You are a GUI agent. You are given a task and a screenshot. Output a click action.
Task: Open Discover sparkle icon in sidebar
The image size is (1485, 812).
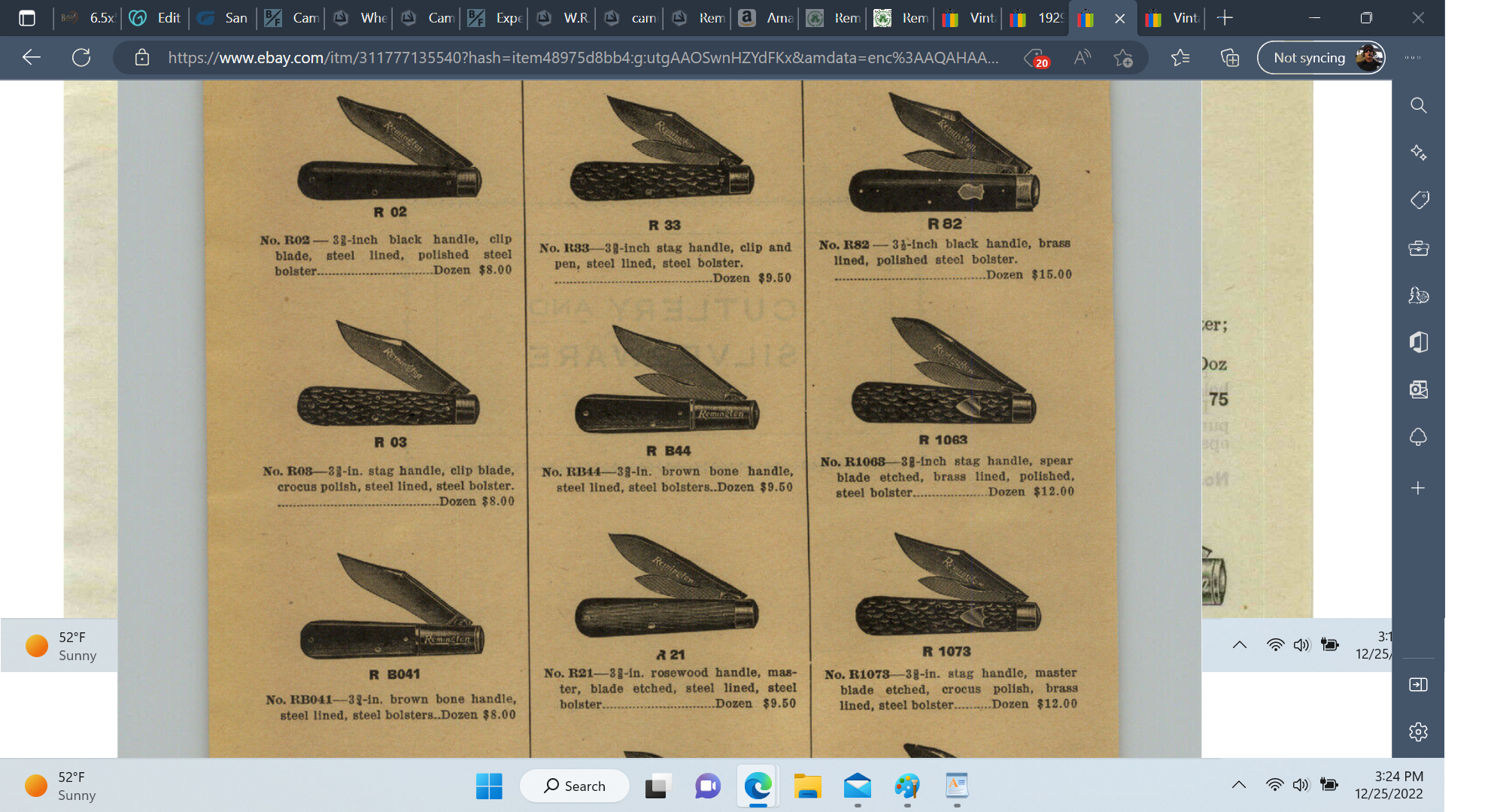coord(1418,153)
